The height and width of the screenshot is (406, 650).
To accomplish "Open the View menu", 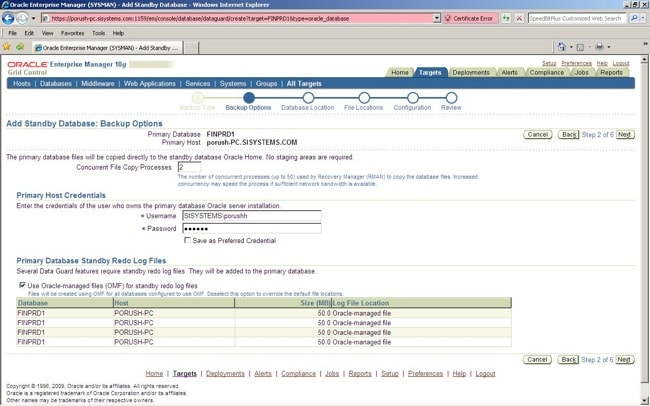I will coord(47,33).
